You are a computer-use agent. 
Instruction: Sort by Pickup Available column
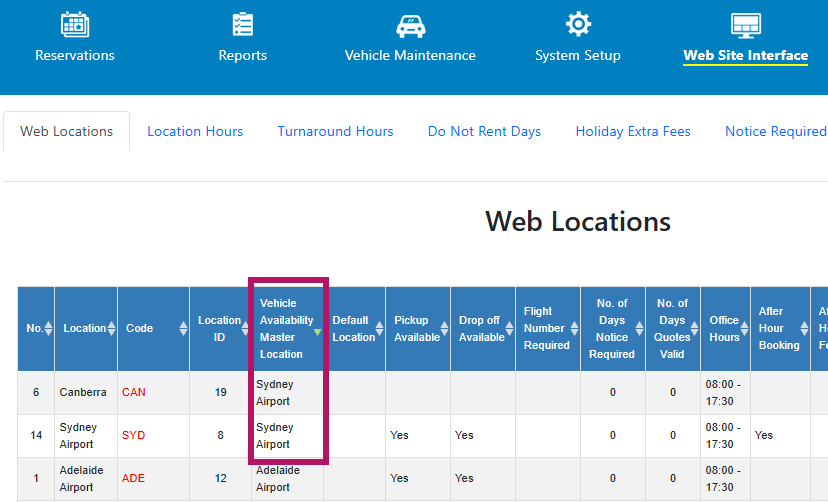(417, 328)
